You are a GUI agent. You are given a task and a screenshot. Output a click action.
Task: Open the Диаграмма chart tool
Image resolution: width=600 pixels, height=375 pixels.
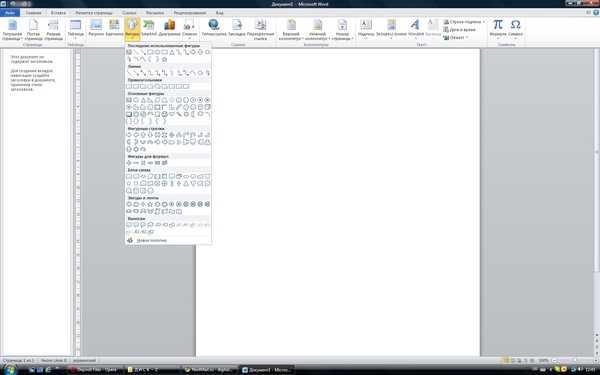point(169,29)
